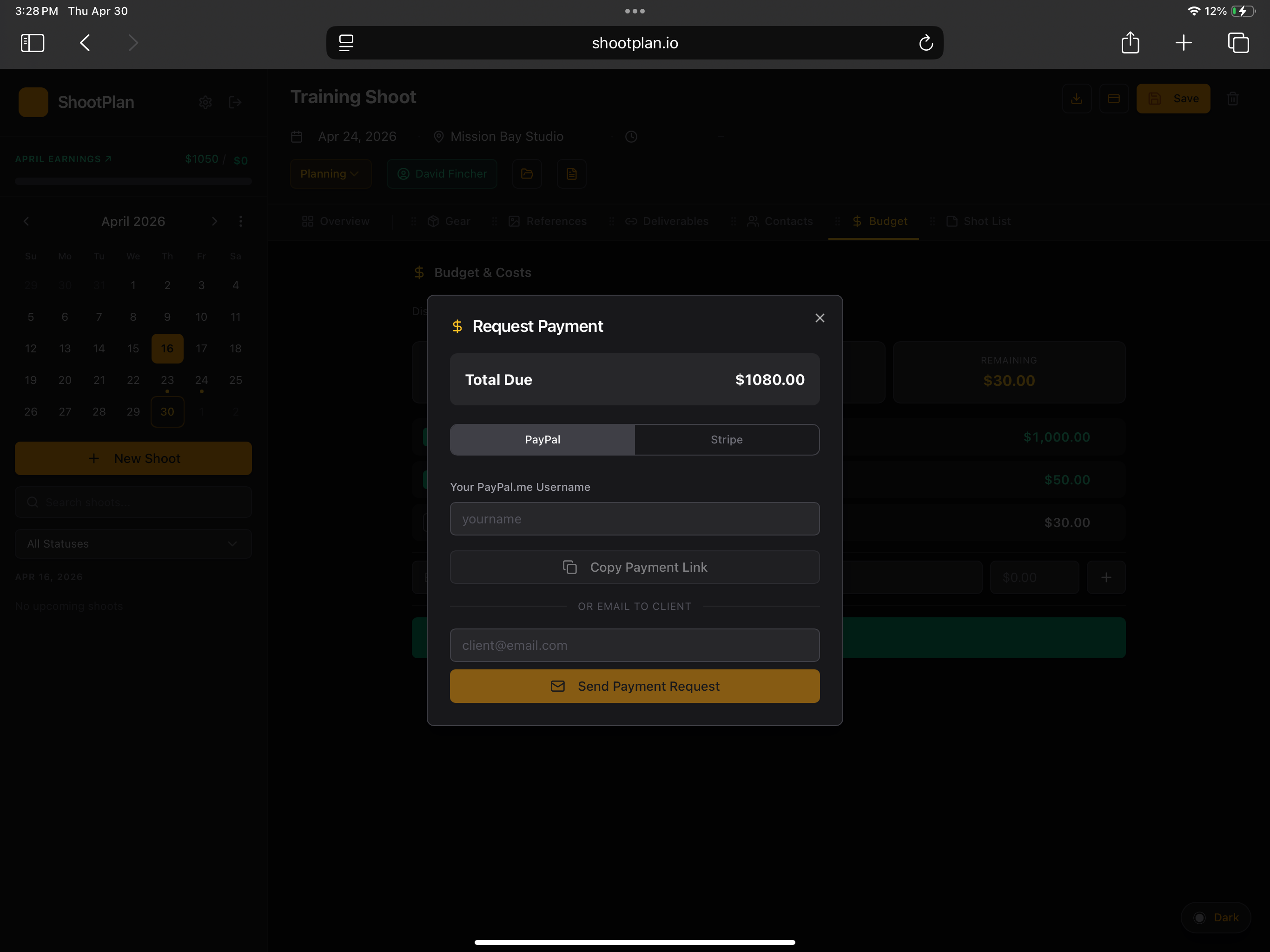Select April 10 in the calendar
The height and width of the screenshot is (952, 1270).
[x=202, y=317]
